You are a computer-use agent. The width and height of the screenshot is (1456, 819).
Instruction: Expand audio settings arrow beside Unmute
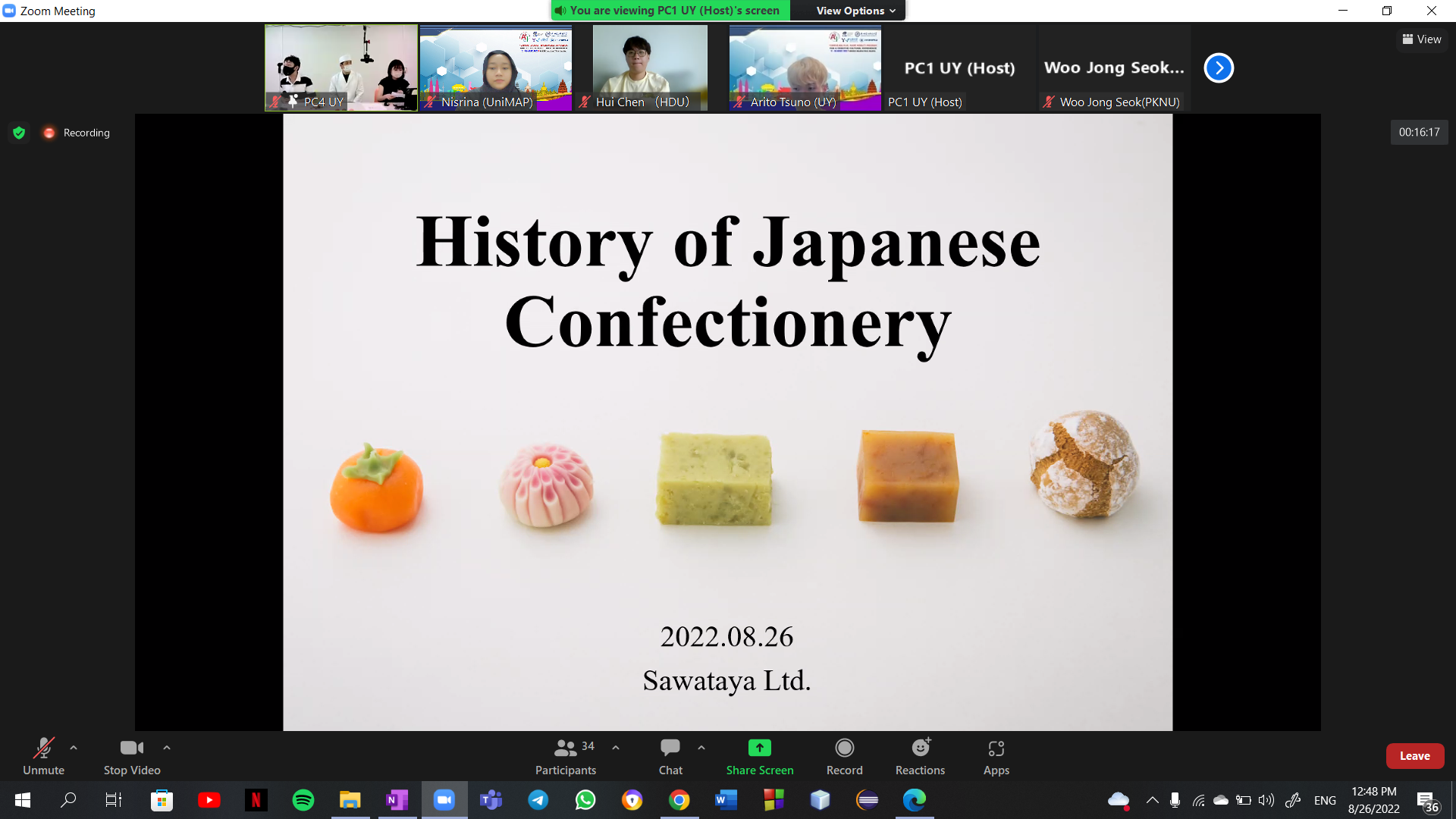point(74,748)
